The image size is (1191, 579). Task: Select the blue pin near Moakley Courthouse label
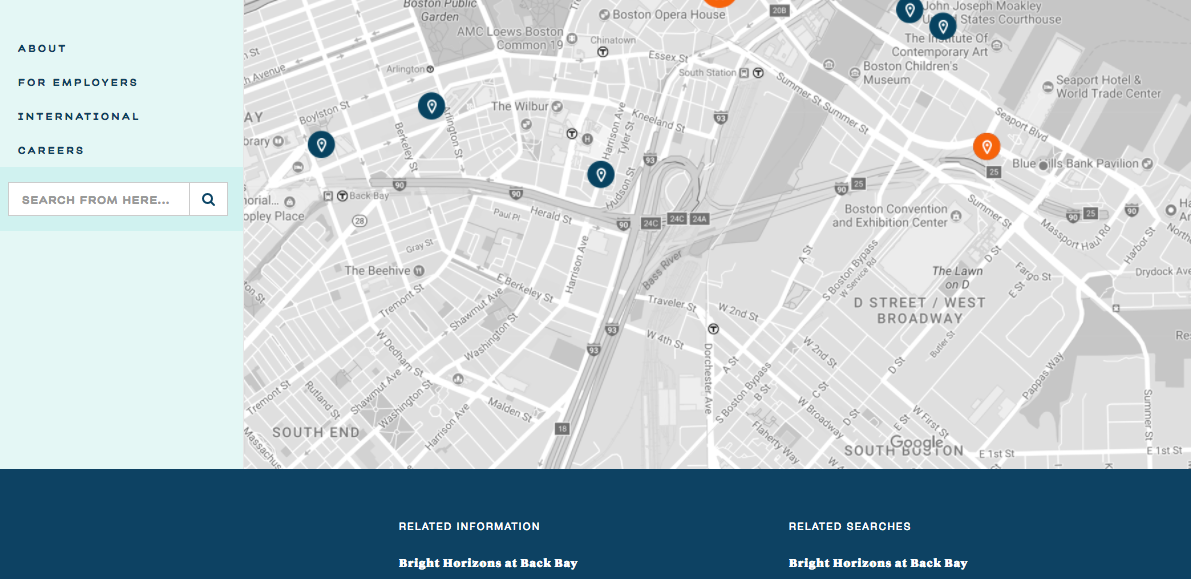pos(909,10)
